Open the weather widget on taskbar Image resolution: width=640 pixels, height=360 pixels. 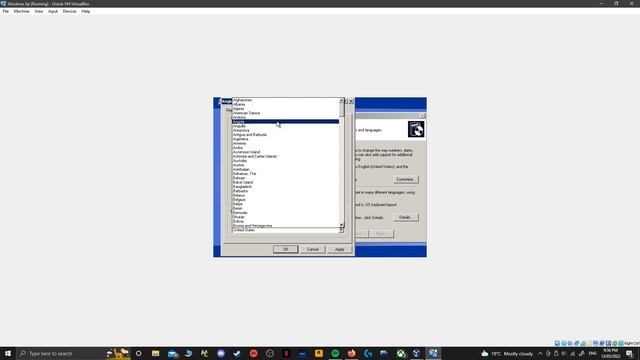[x=507, y=353]
